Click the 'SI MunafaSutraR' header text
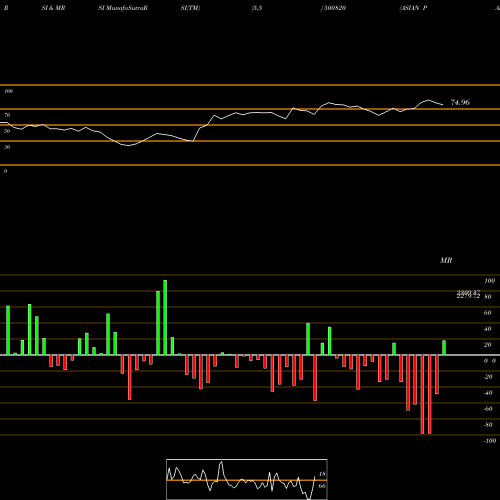The width and height of the screenshot is (500, 500). point(123,8)
